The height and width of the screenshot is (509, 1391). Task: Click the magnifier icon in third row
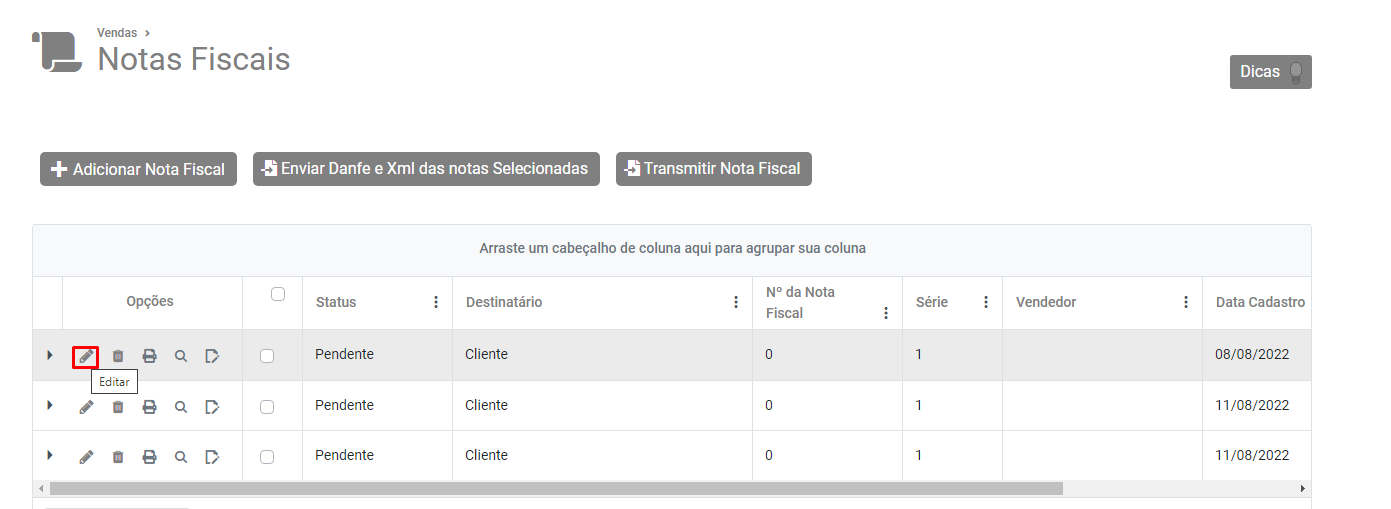[181, 456]
